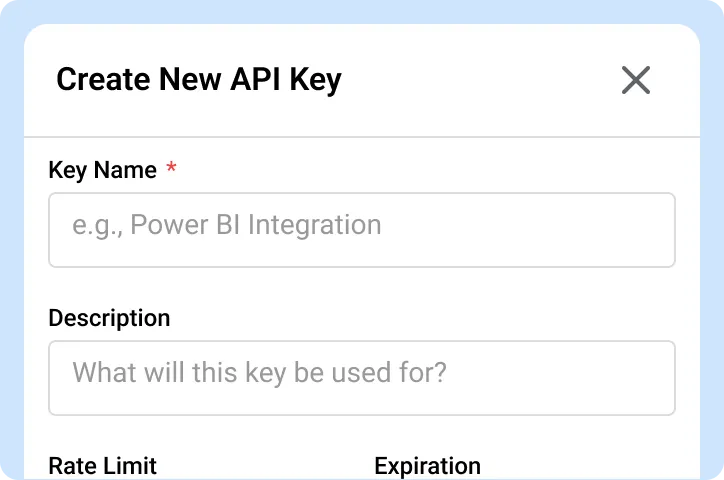
Task: Click the Description label text
Action: point(109,318)
